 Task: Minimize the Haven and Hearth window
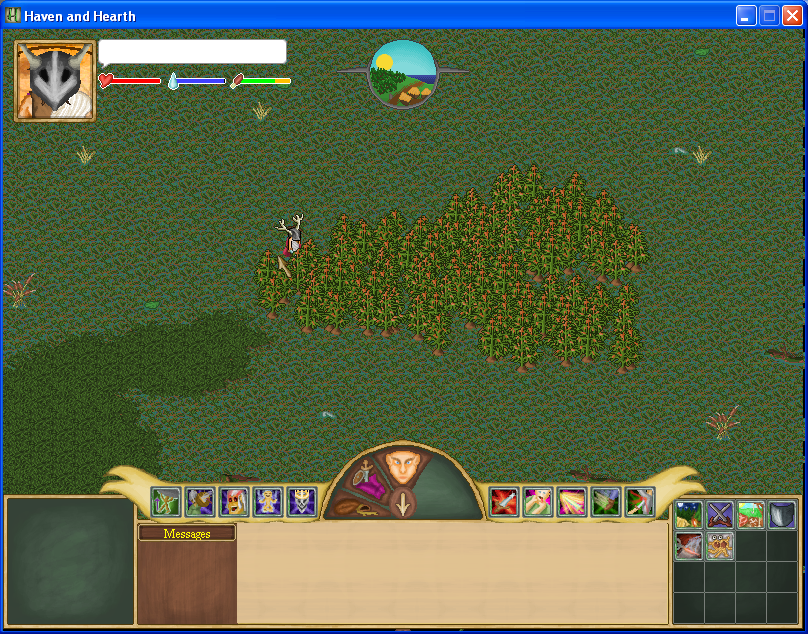click(x=746, y=16)
